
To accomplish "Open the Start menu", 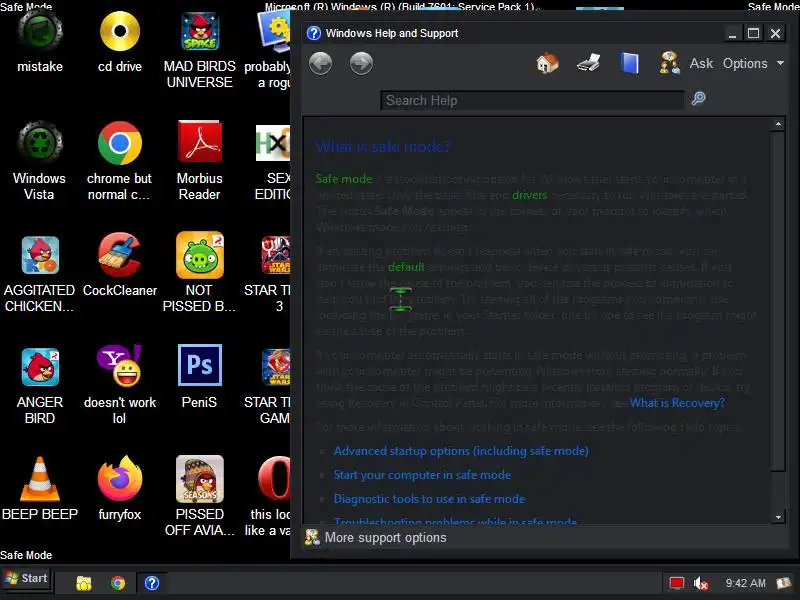I will click(x=26, y=579).
